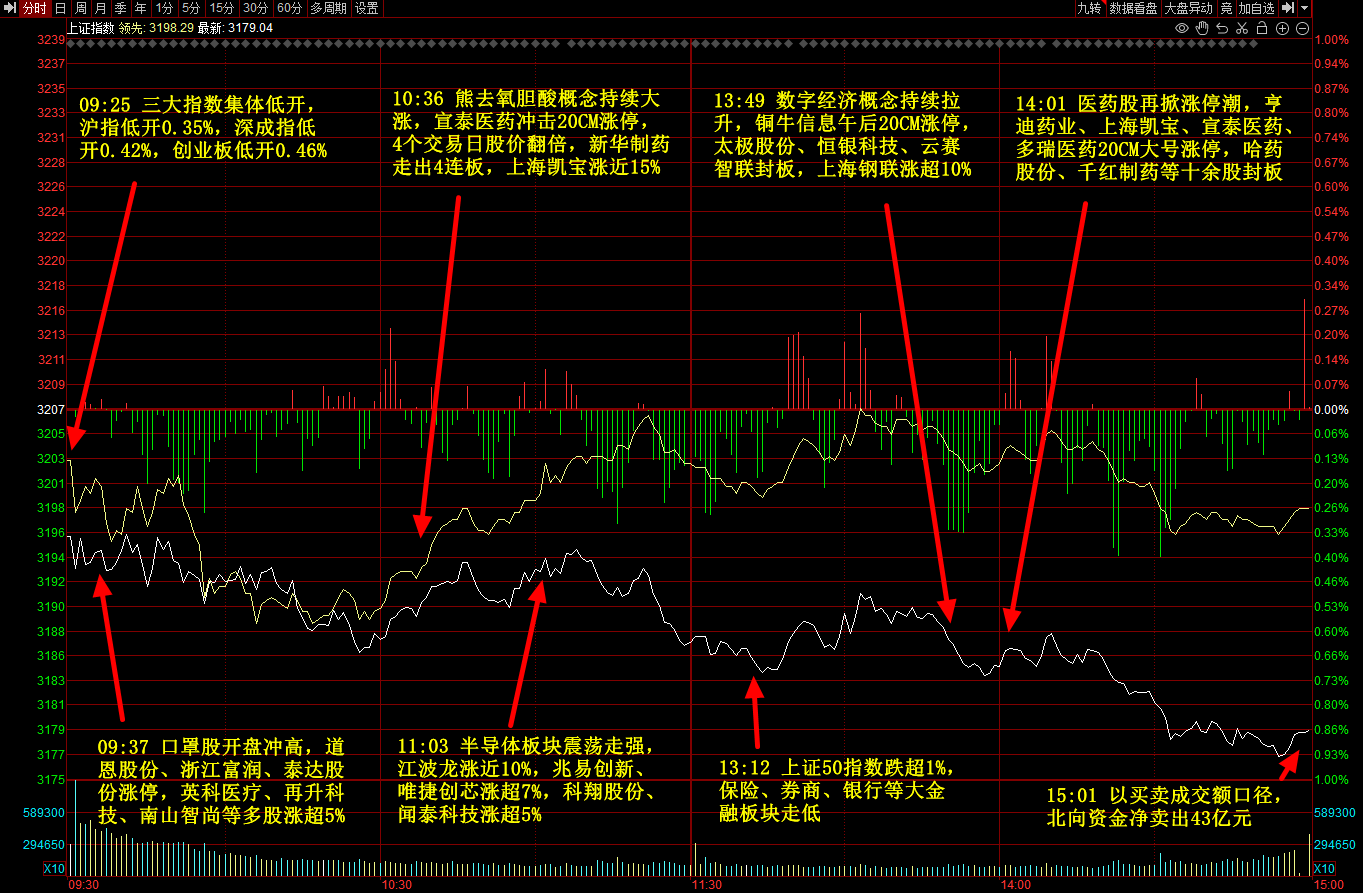Click the 加自选 add-to-watchlist button
Screen dimensions: 1363x893
pyautogui.click(x=1256, y=8)
